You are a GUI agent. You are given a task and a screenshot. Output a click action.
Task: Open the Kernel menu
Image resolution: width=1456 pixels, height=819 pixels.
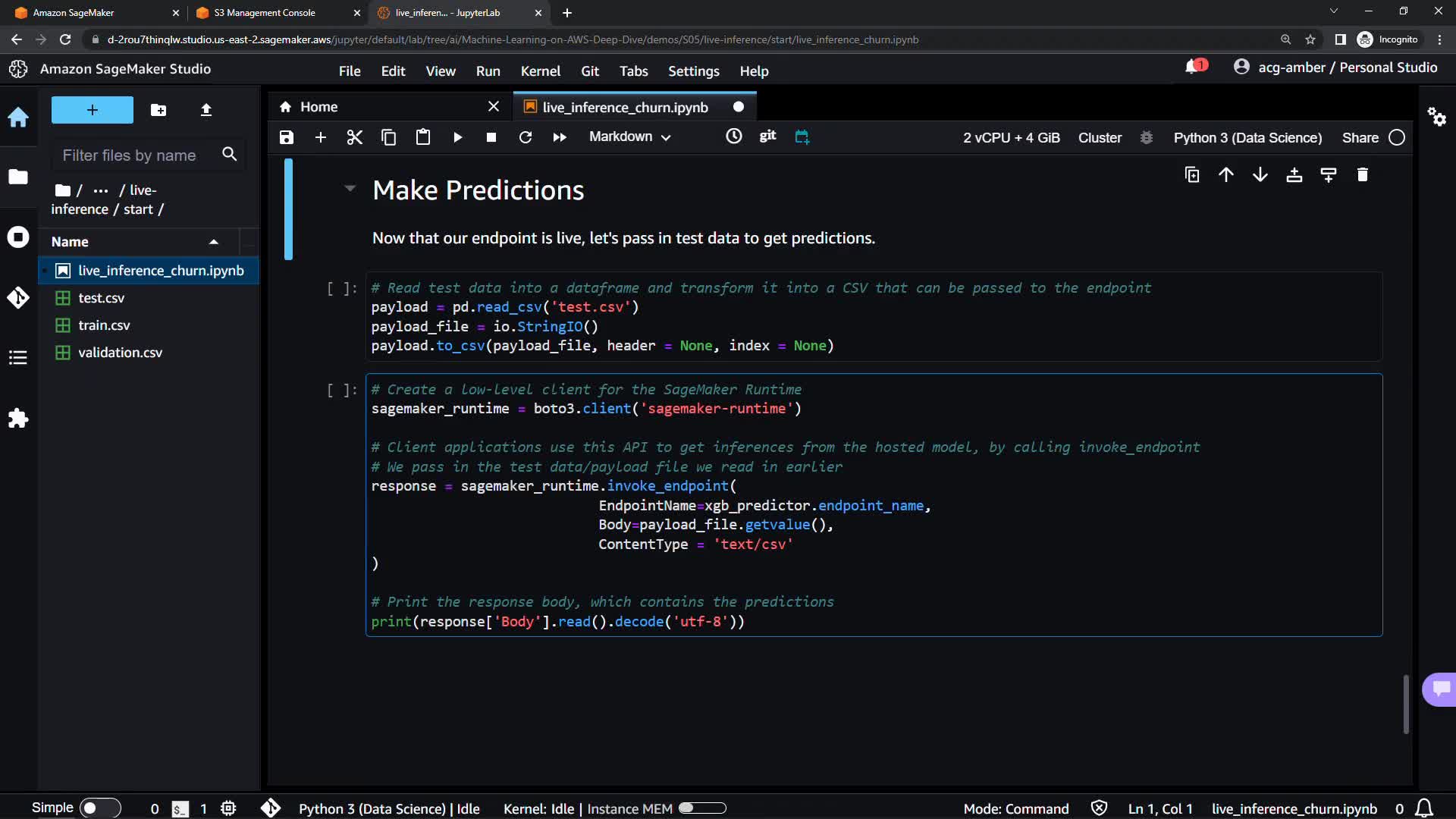pos(540,71)
